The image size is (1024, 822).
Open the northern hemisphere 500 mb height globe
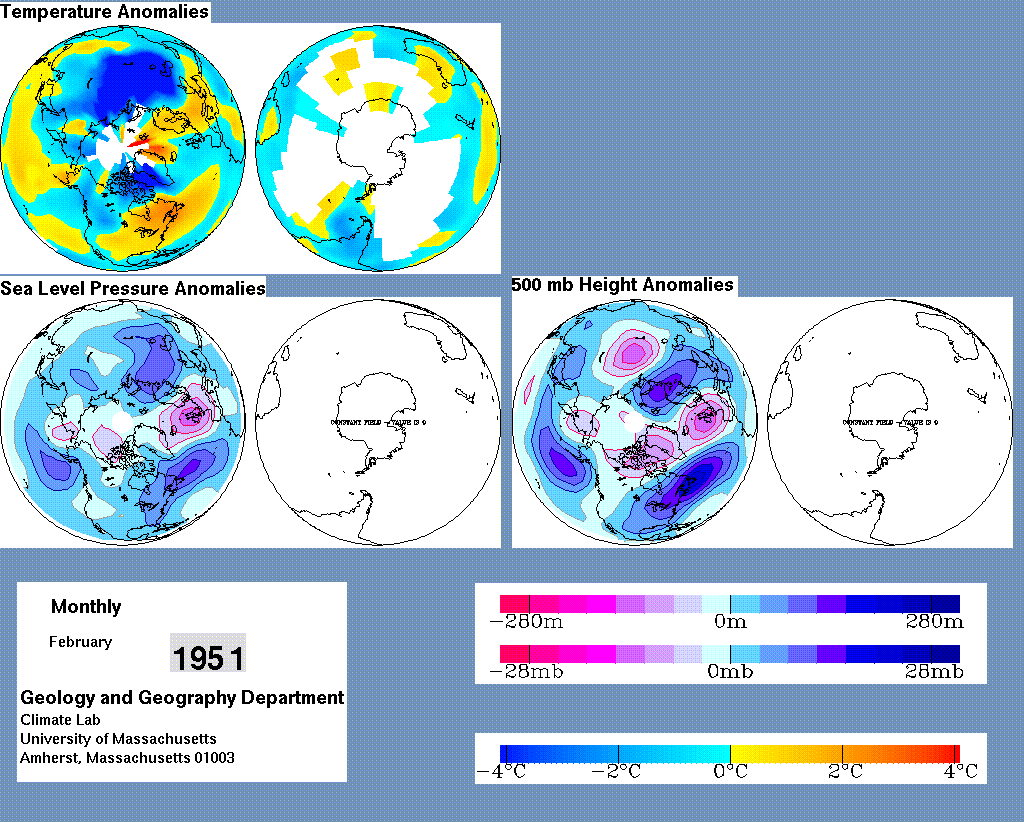pos(635,422)
